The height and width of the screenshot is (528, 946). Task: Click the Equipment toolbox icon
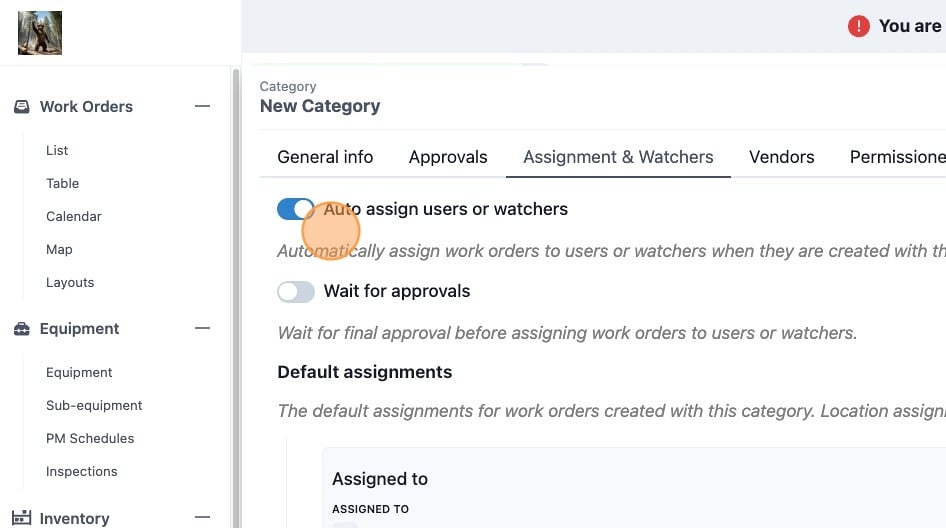click(x=22, y=329)
